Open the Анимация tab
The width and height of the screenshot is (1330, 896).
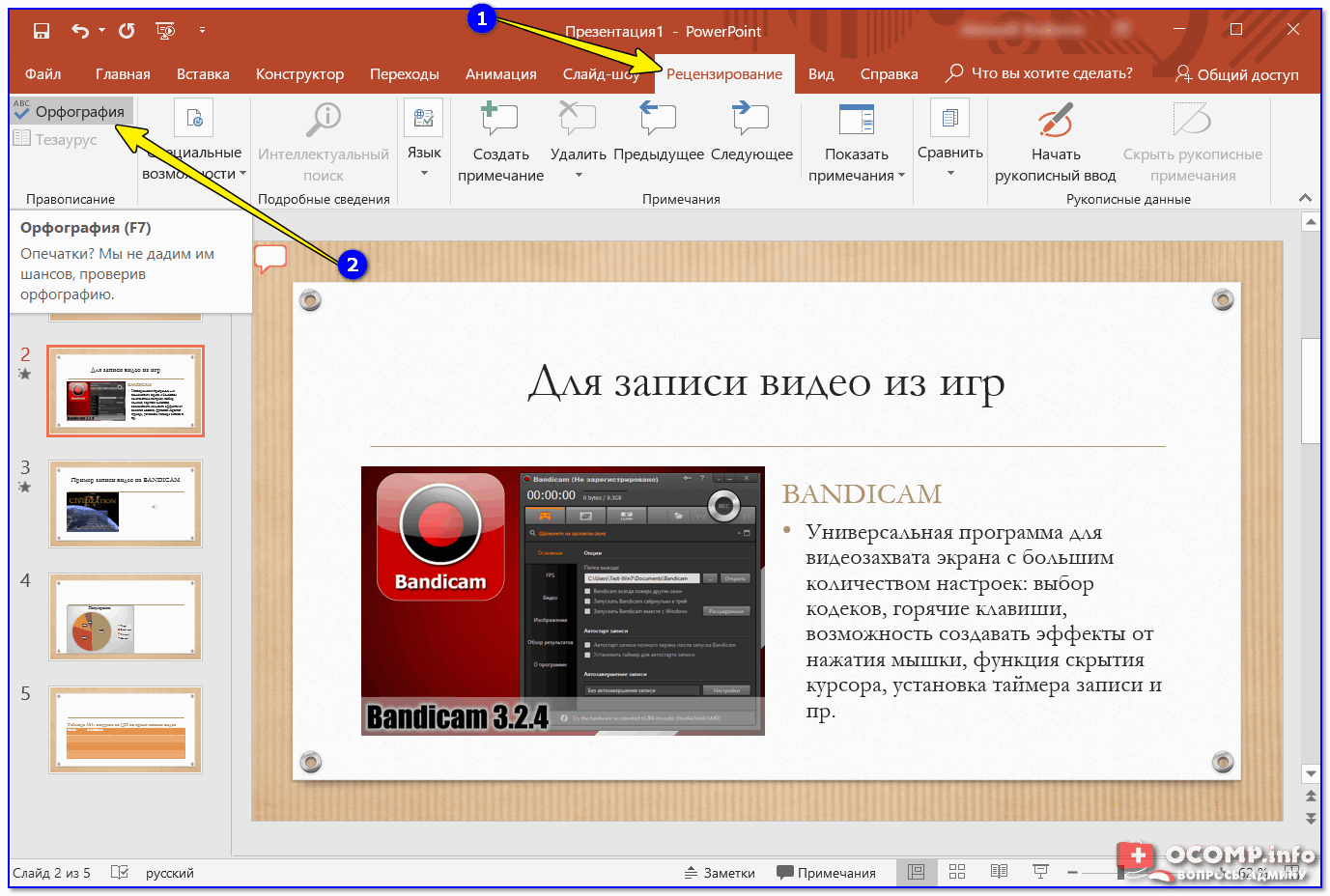click(x=501, y=74)
